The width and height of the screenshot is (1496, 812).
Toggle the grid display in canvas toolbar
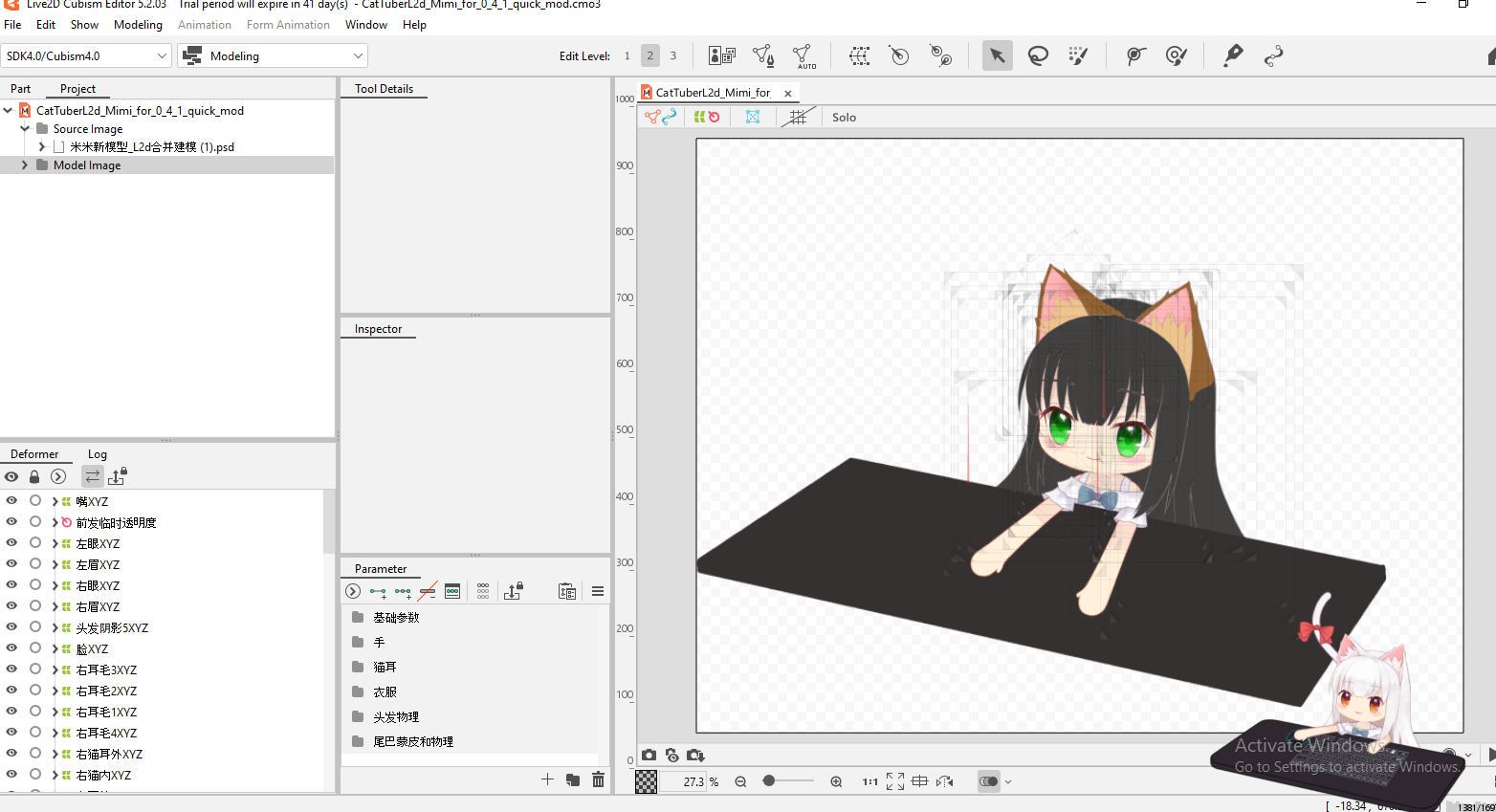click(797, 117)
